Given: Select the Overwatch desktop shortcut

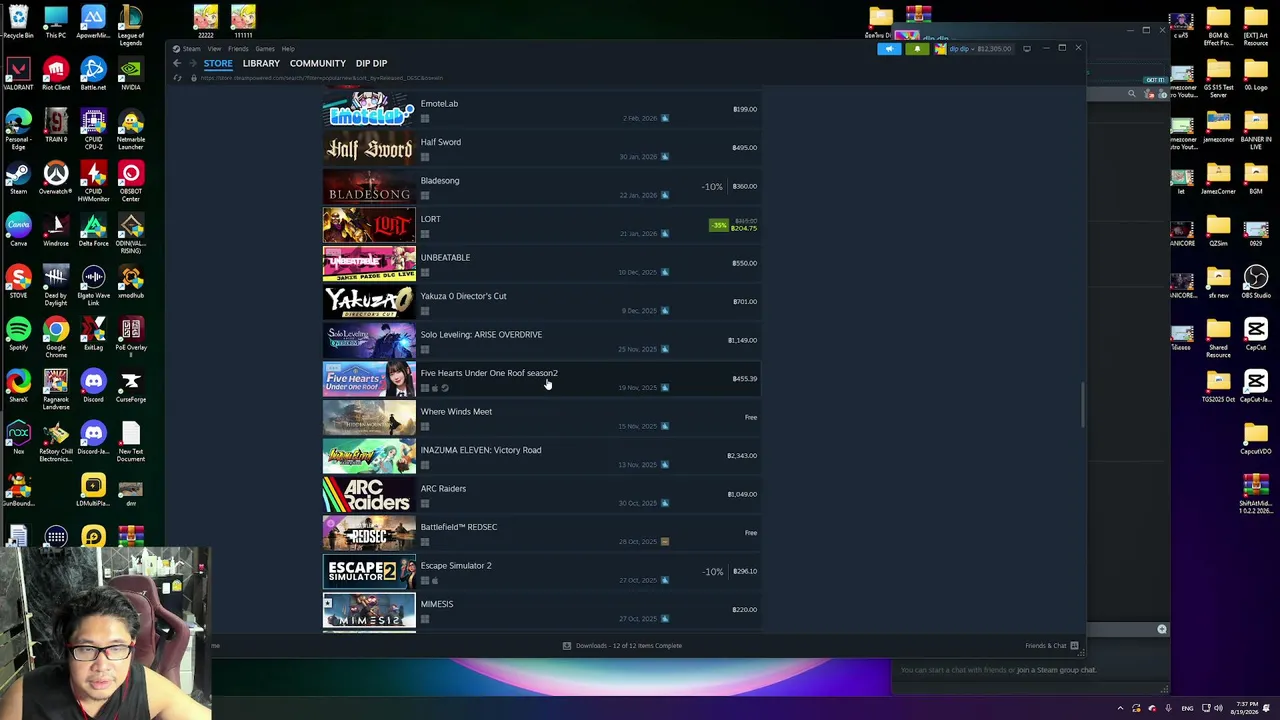Looking at the screenshot, I should [56, 179].
